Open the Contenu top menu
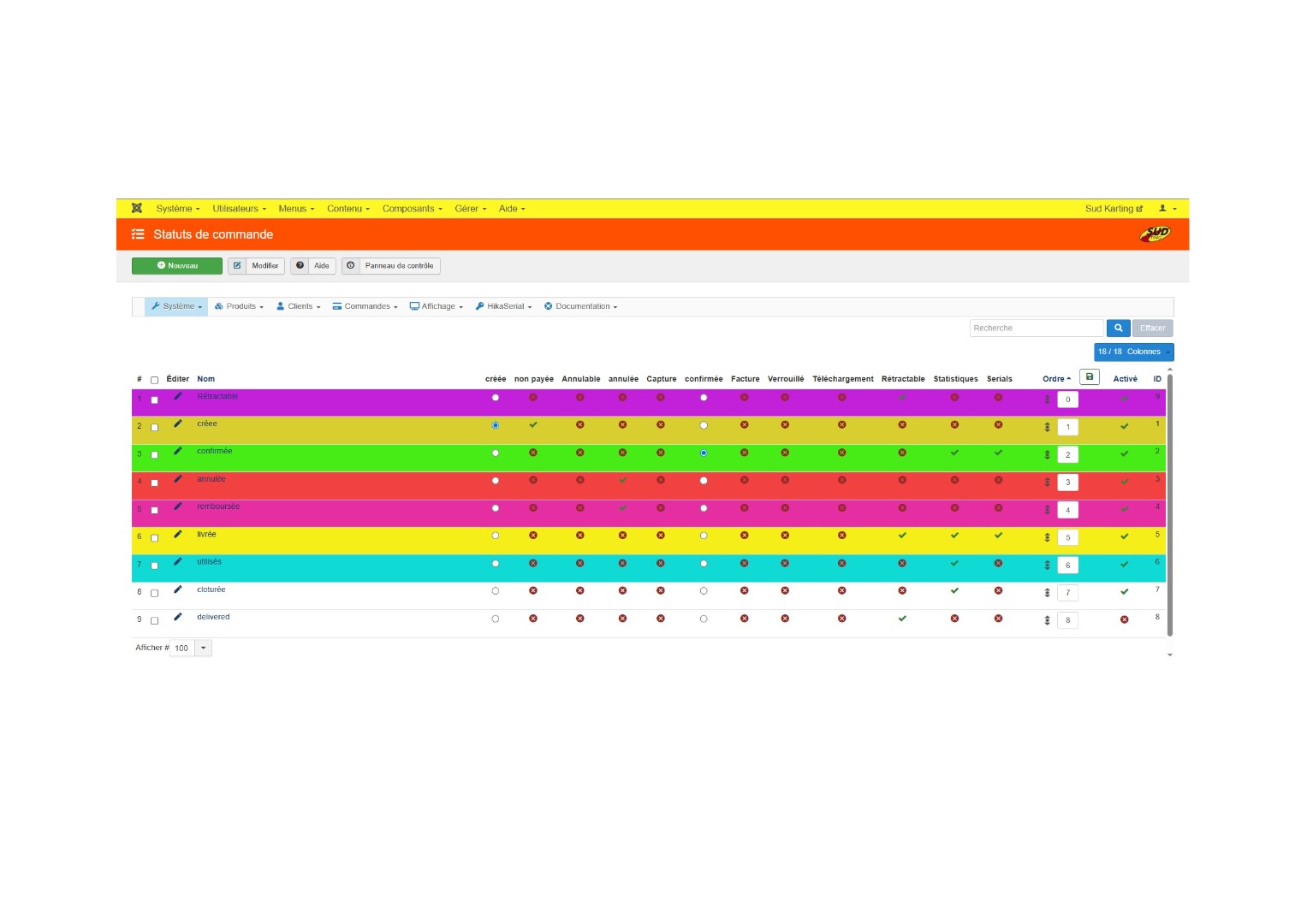This screenshot has width=1307, height=924. 348,209
